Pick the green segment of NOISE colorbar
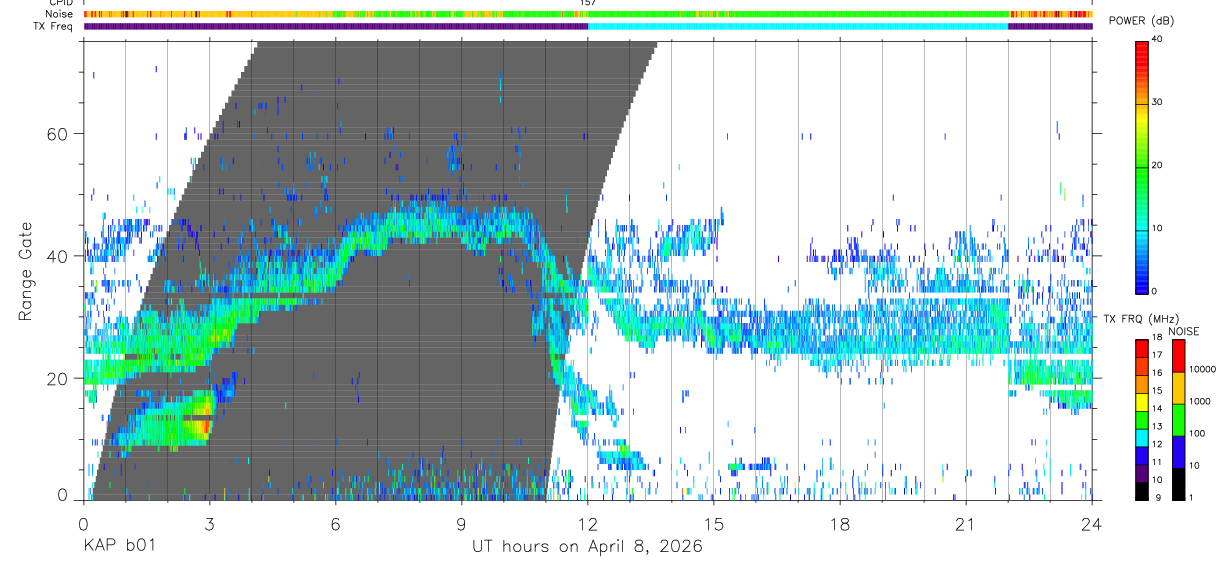Screen dimensions: 1228x567 tap(1178, 419)
